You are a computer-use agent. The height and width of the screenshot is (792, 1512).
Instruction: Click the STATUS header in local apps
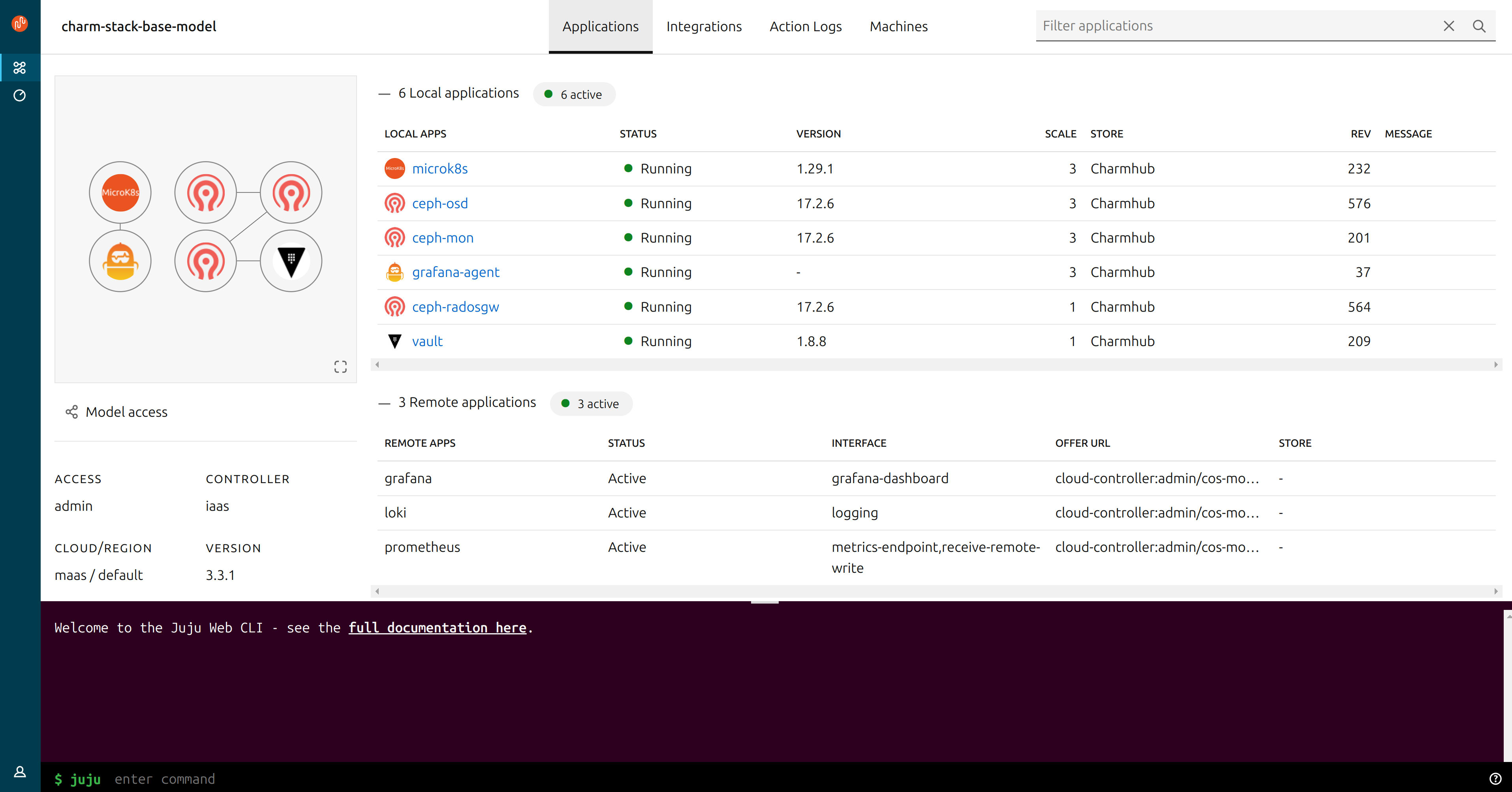point(638,134)
